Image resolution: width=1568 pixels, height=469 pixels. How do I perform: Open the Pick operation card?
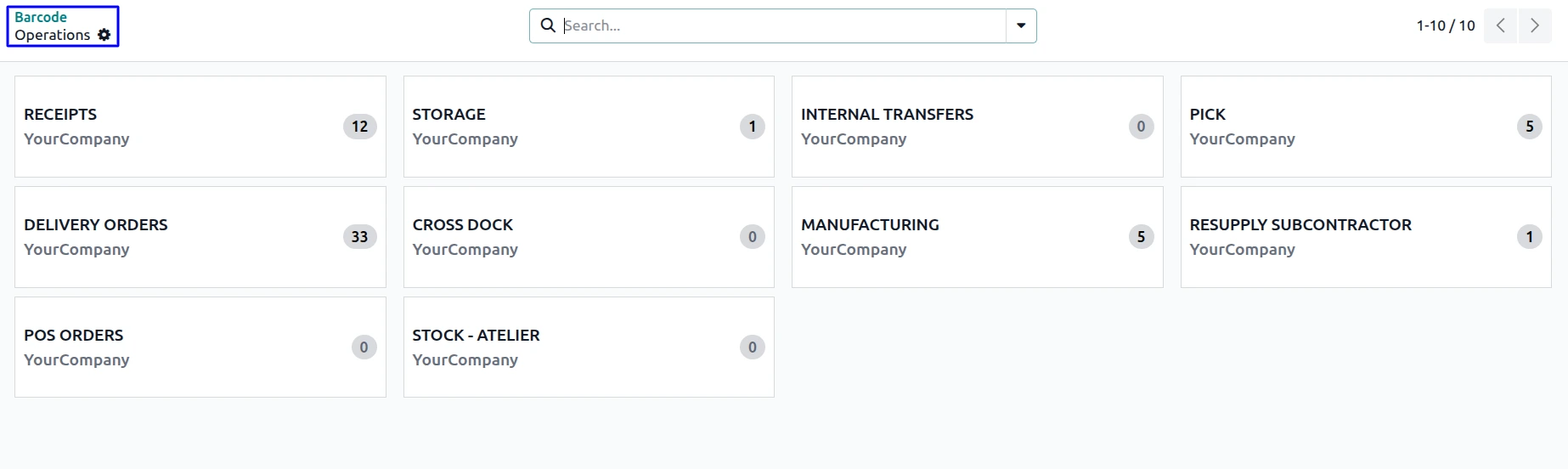point(1366,127)
